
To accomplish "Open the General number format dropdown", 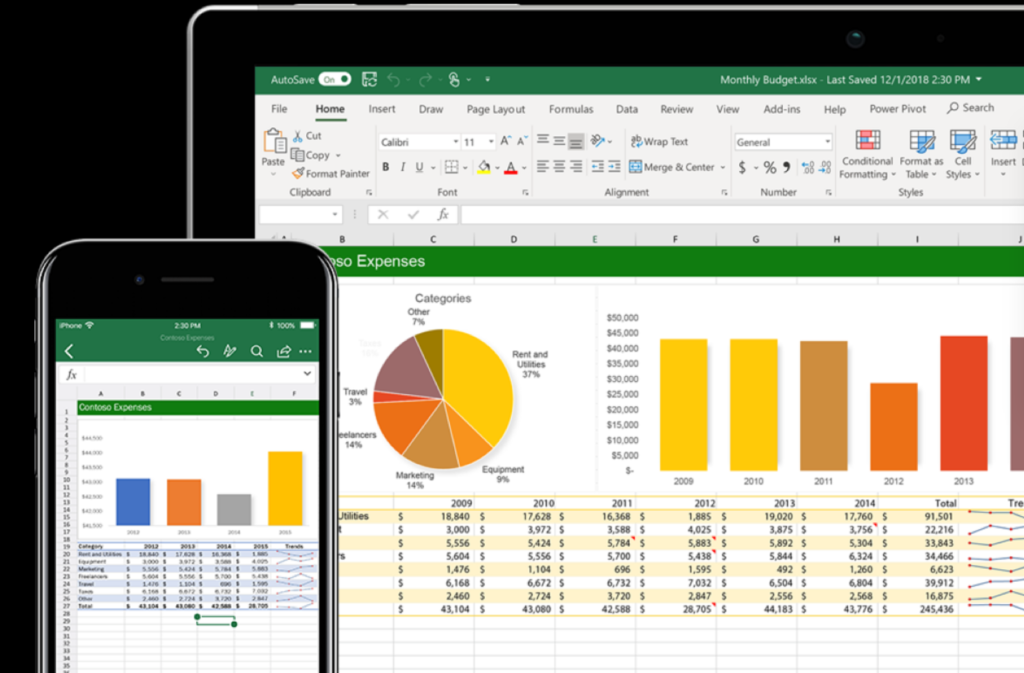I will [827, 143].
